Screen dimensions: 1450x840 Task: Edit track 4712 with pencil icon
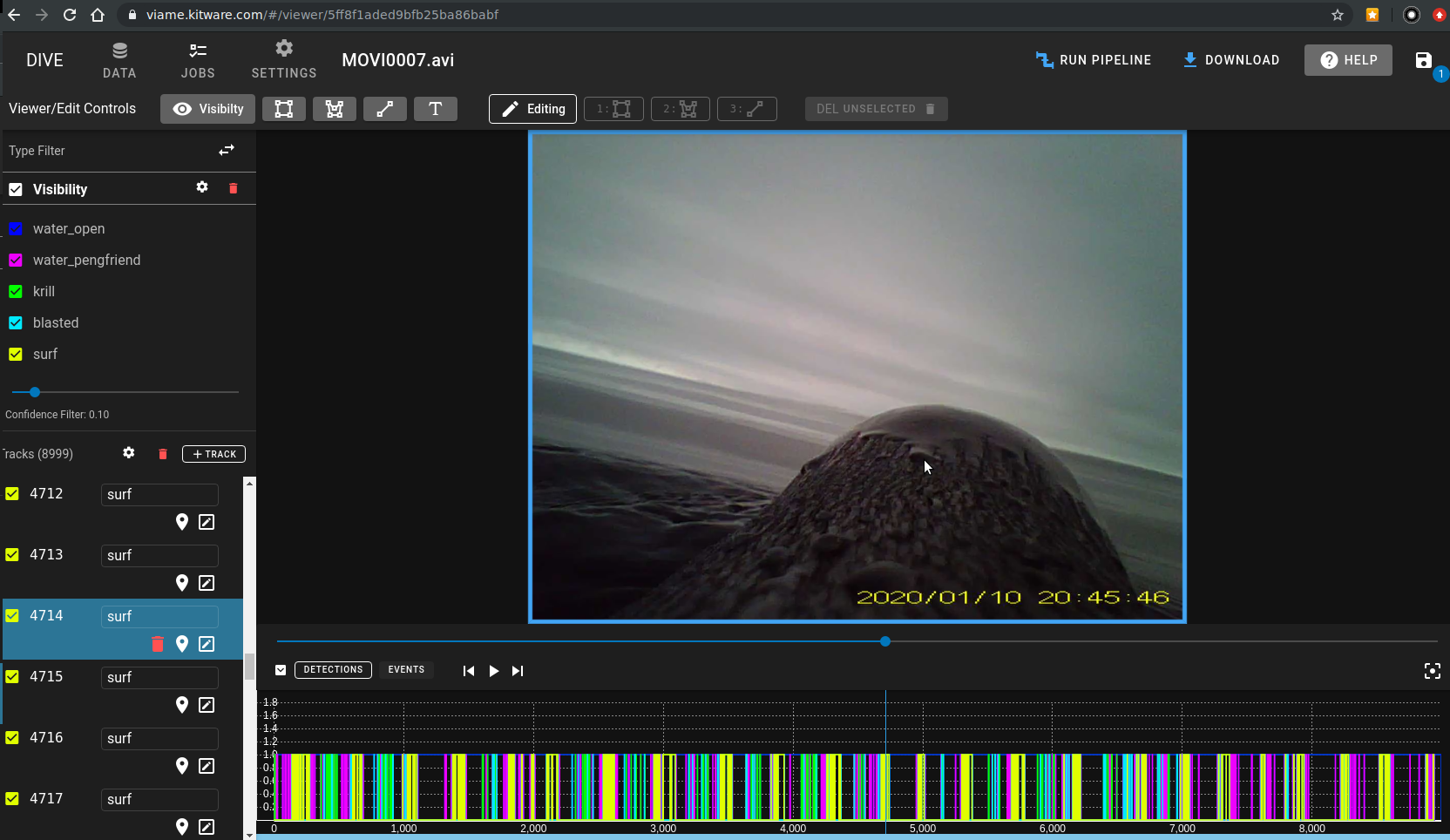point(207,522)
